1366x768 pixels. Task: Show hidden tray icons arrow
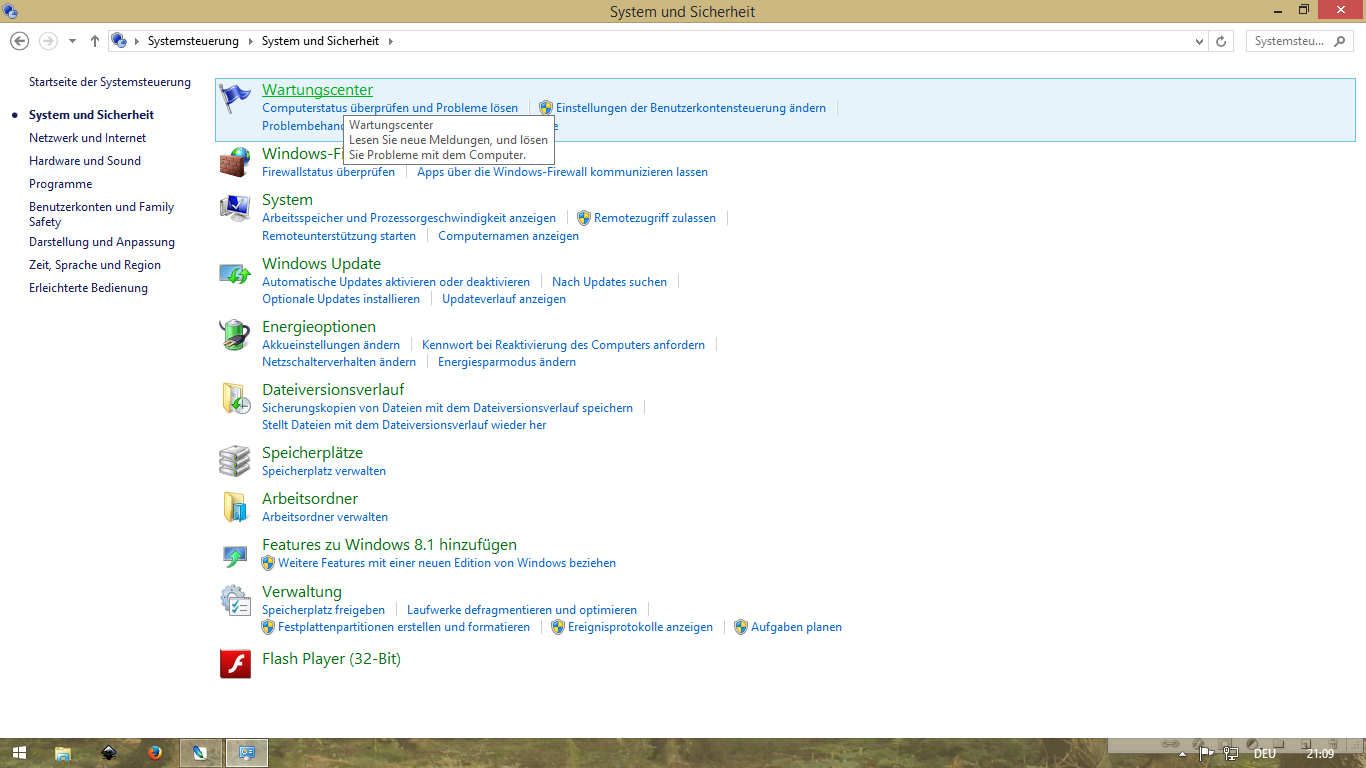tap(1183, 754)
